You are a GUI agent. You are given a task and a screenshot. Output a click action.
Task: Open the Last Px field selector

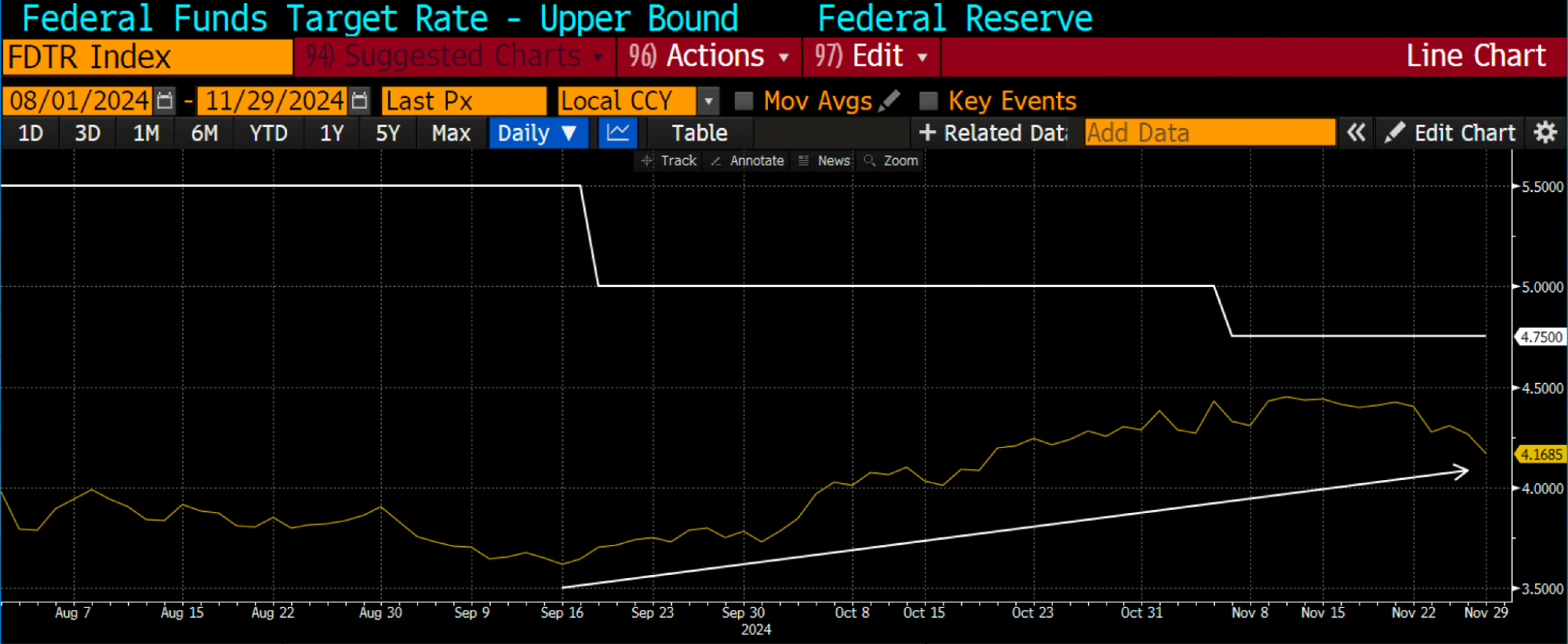pos(464,101)
